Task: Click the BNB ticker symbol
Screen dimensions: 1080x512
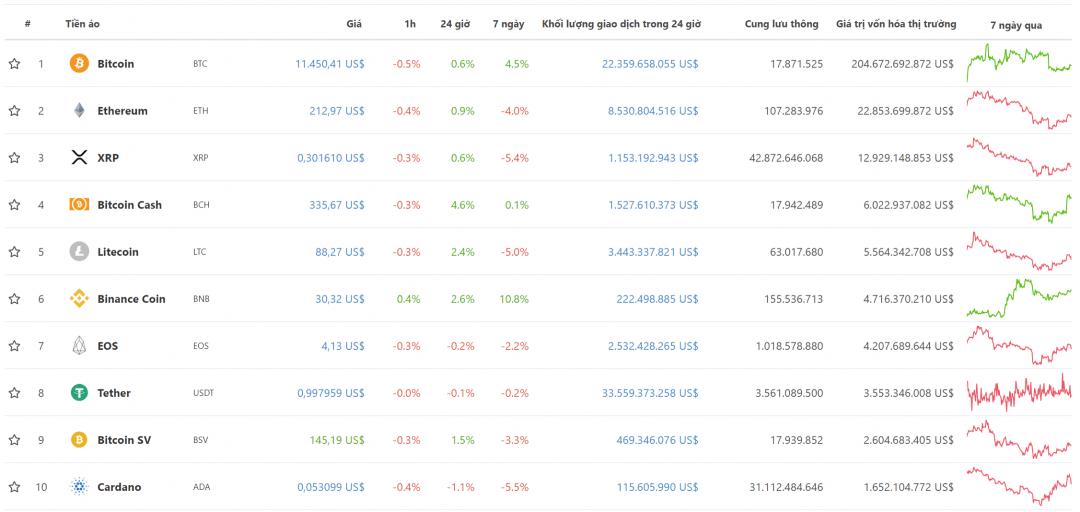Action: tap(201, 298)
